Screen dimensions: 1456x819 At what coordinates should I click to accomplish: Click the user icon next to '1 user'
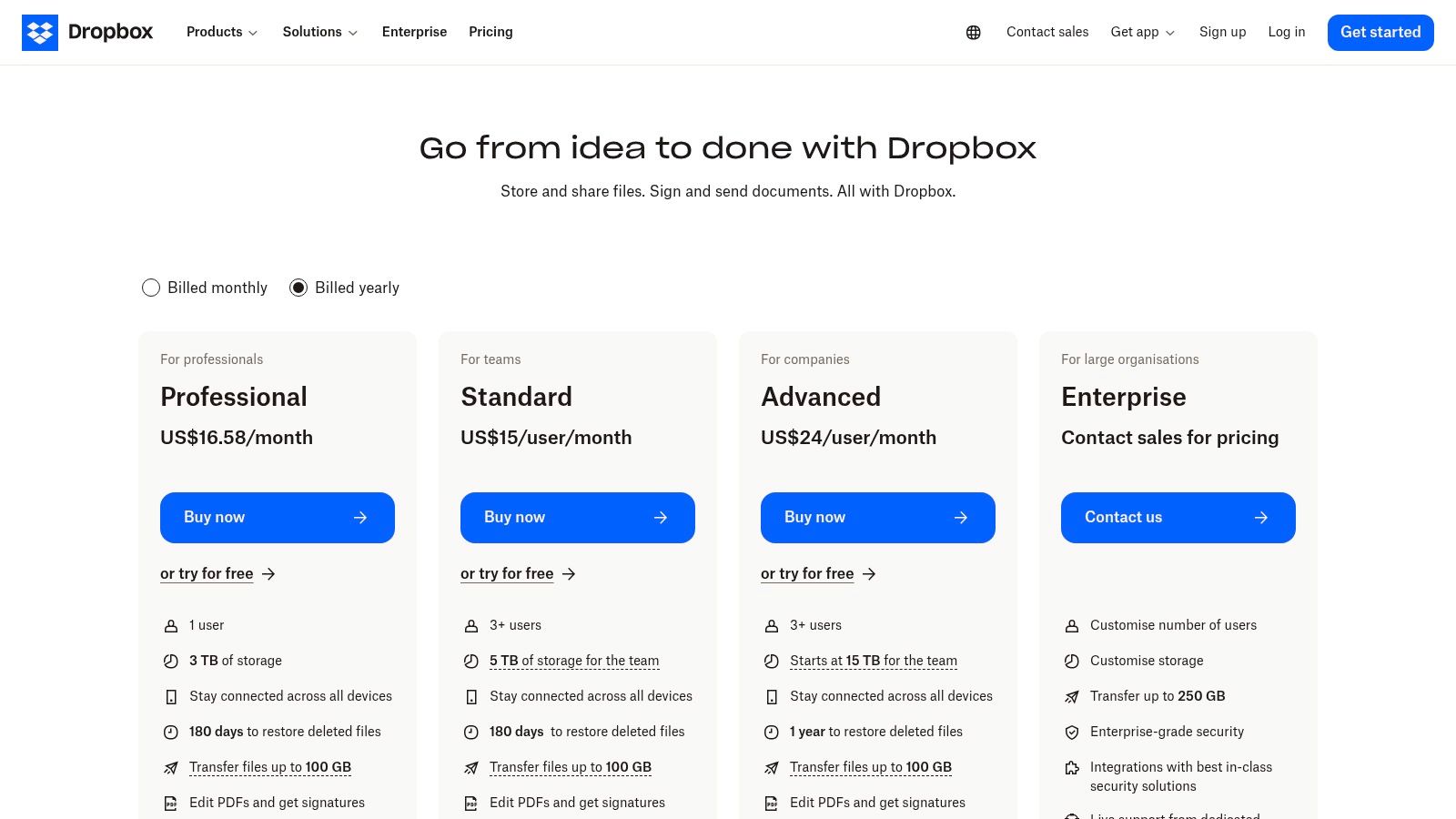(x=171, y=625)
